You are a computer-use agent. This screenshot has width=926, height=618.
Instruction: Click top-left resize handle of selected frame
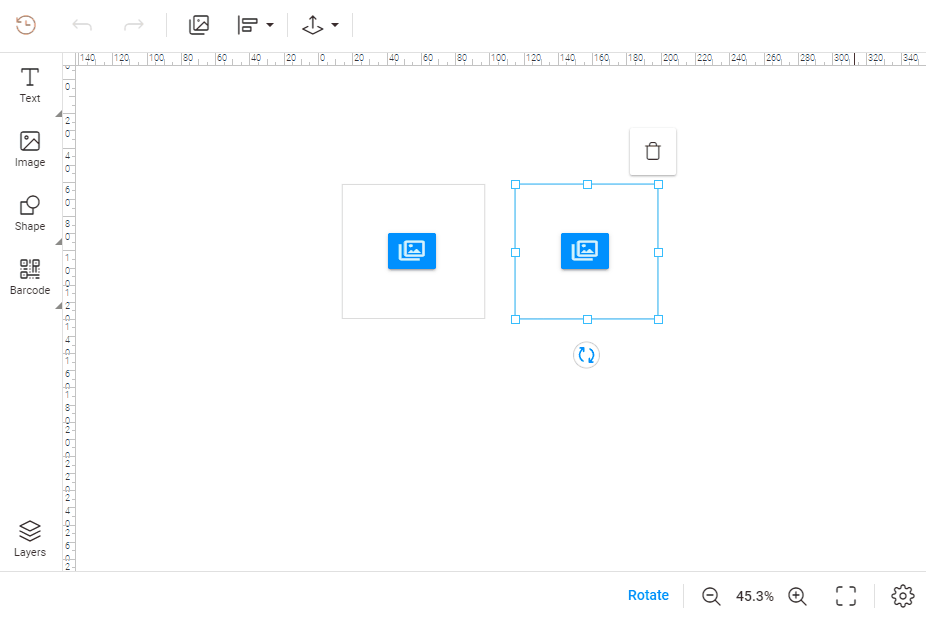click(x=516, y=185)
